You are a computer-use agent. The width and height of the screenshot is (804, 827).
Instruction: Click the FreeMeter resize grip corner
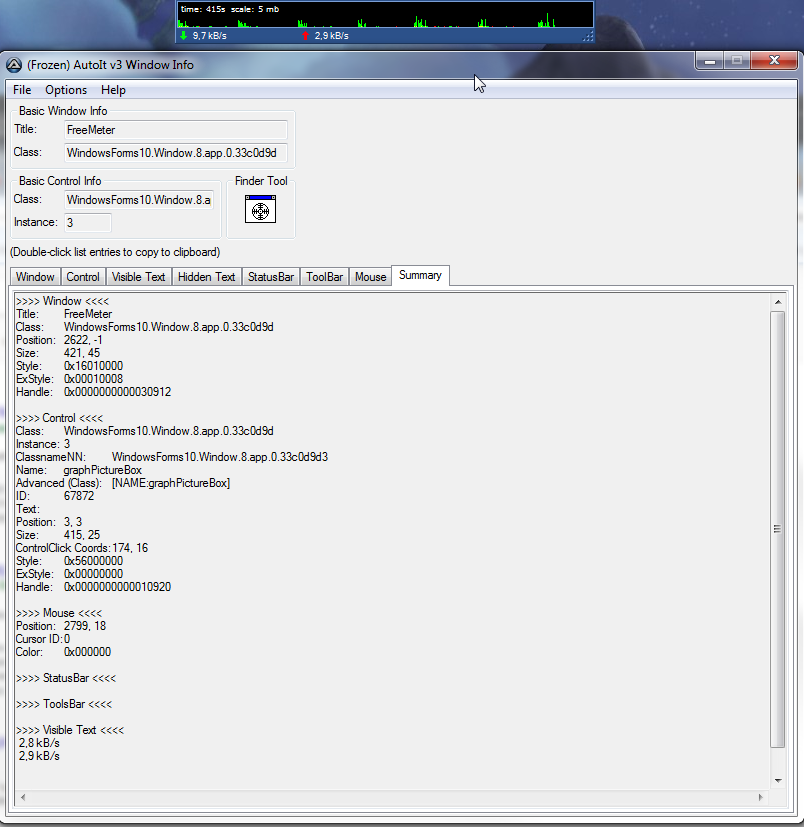click(588, 37)
